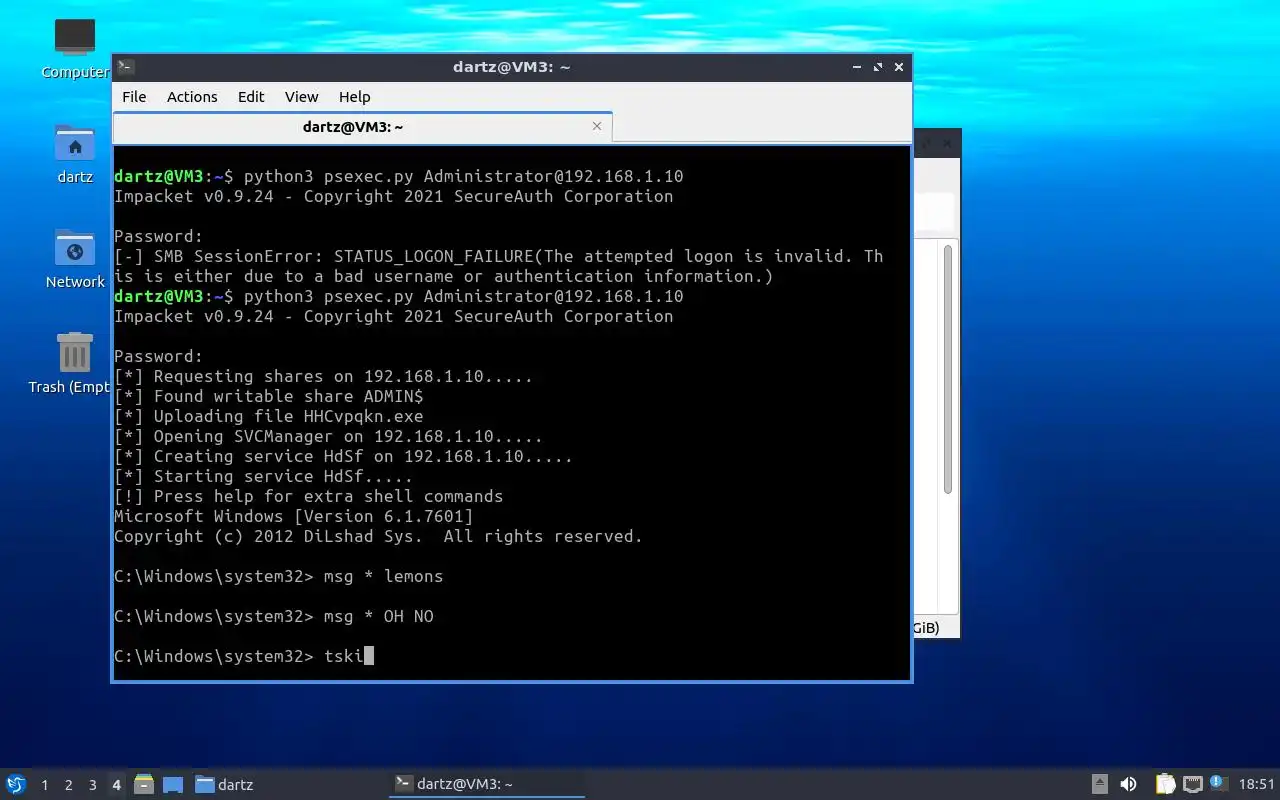Image resolution: width=1280 pixels, height=800 pixels.
Task: Click the show desktop panel icon
Action: point(172,784)
